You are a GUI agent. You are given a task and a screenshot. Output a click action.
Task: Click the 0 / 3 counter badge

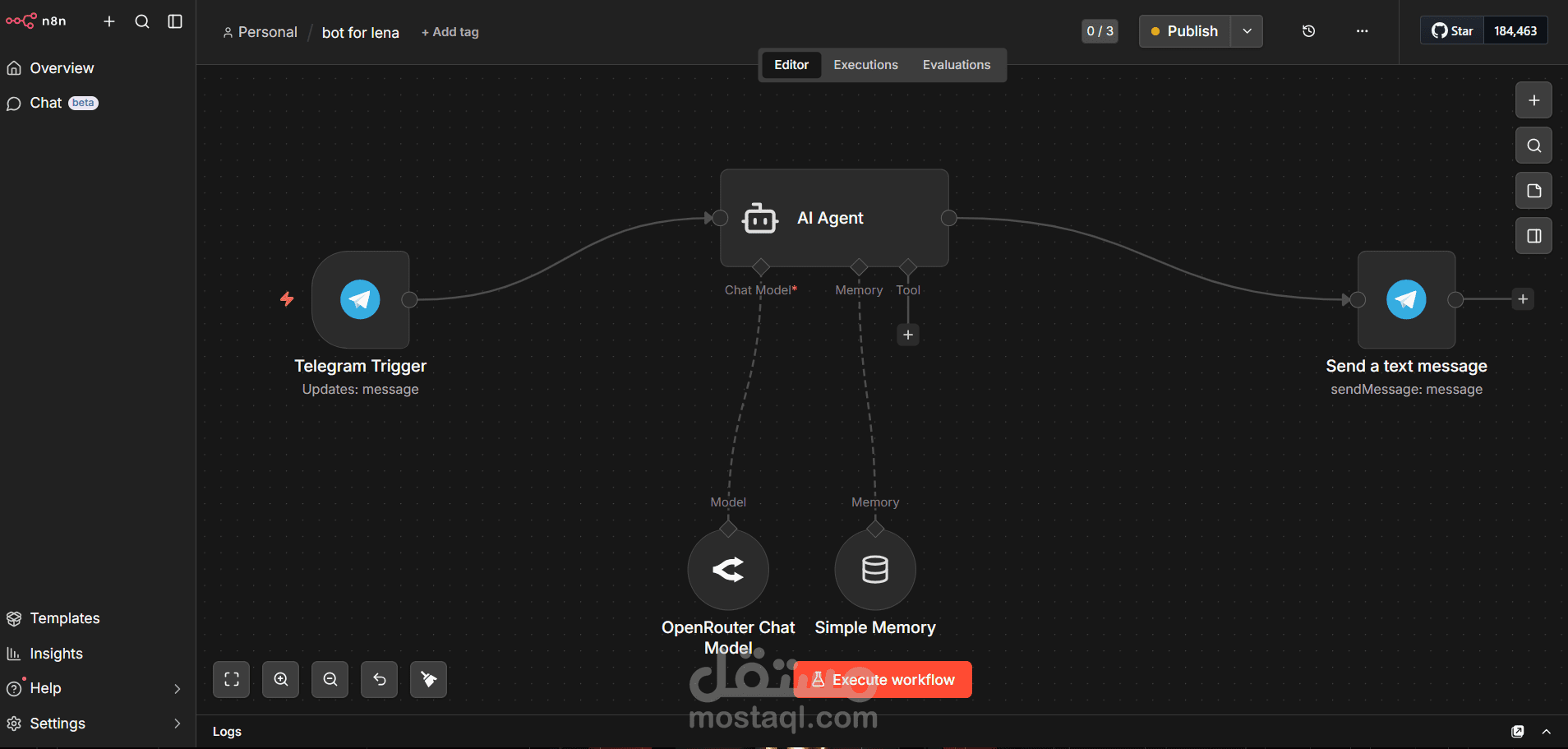(1100, 31)
